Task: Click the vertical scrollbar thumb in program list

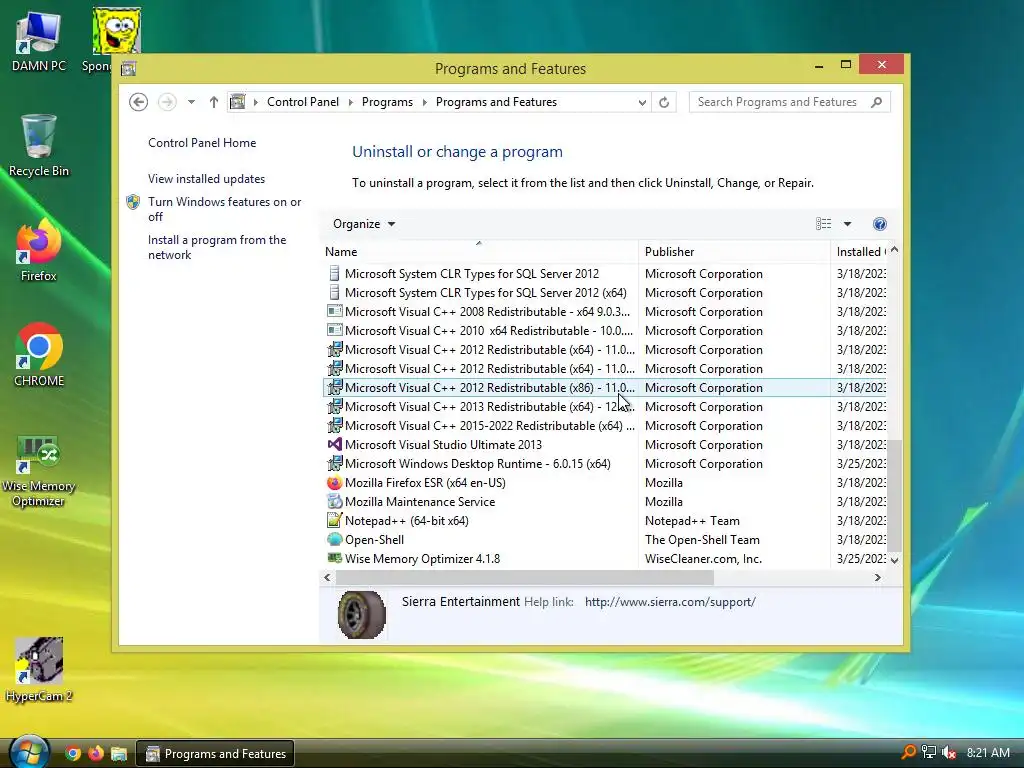Action: point(894,496)
